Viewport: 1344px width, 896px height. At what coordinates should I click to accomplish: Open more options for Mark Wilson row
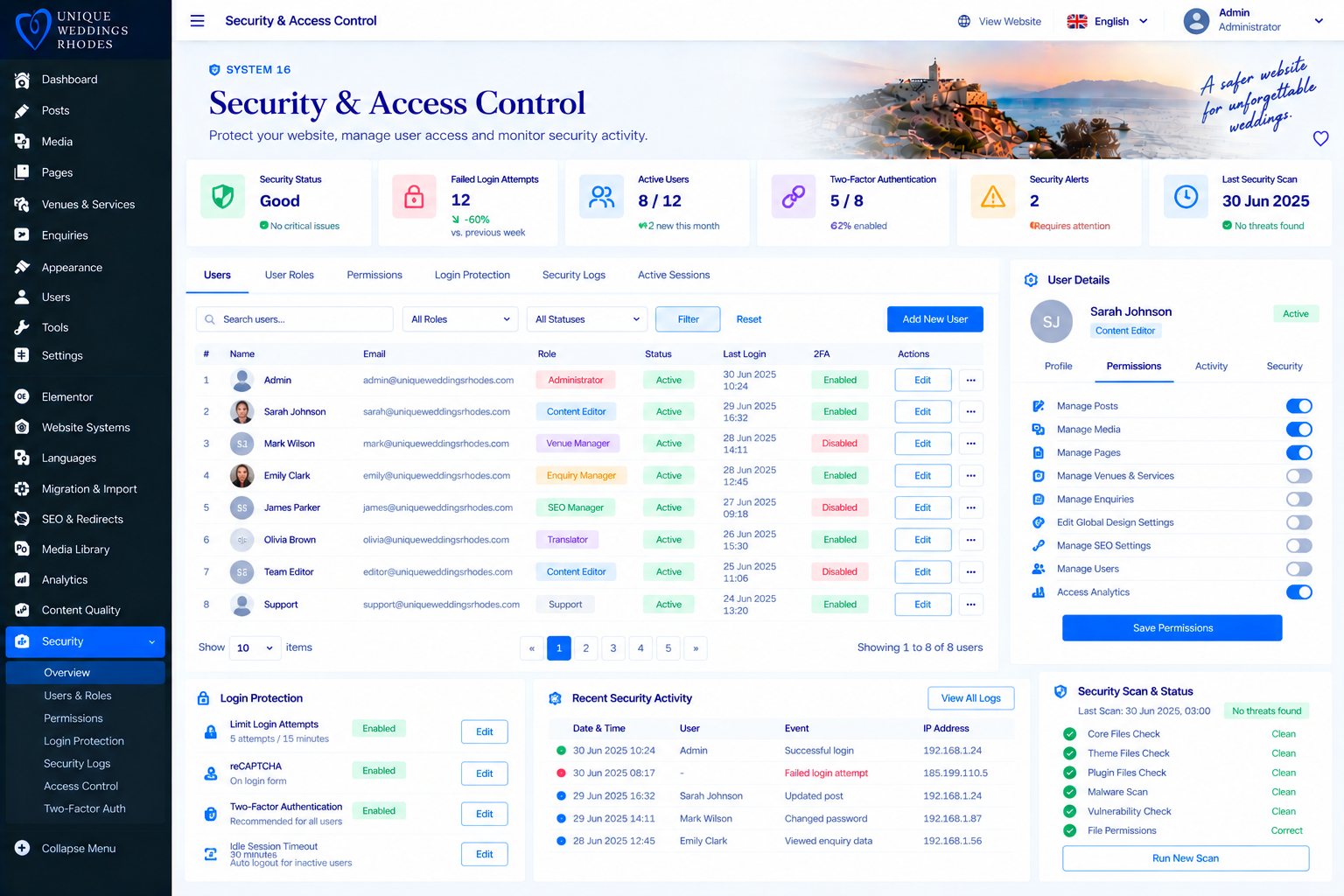click(x=971, y=444)
